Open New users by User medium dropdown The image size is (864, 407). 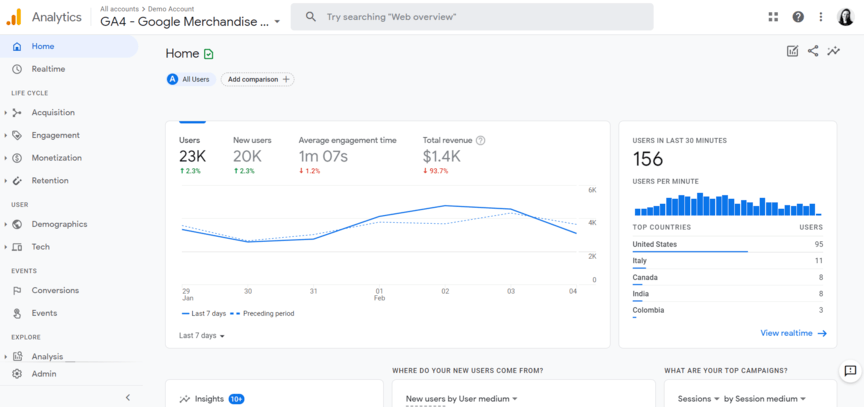click(x=462, y=399)
